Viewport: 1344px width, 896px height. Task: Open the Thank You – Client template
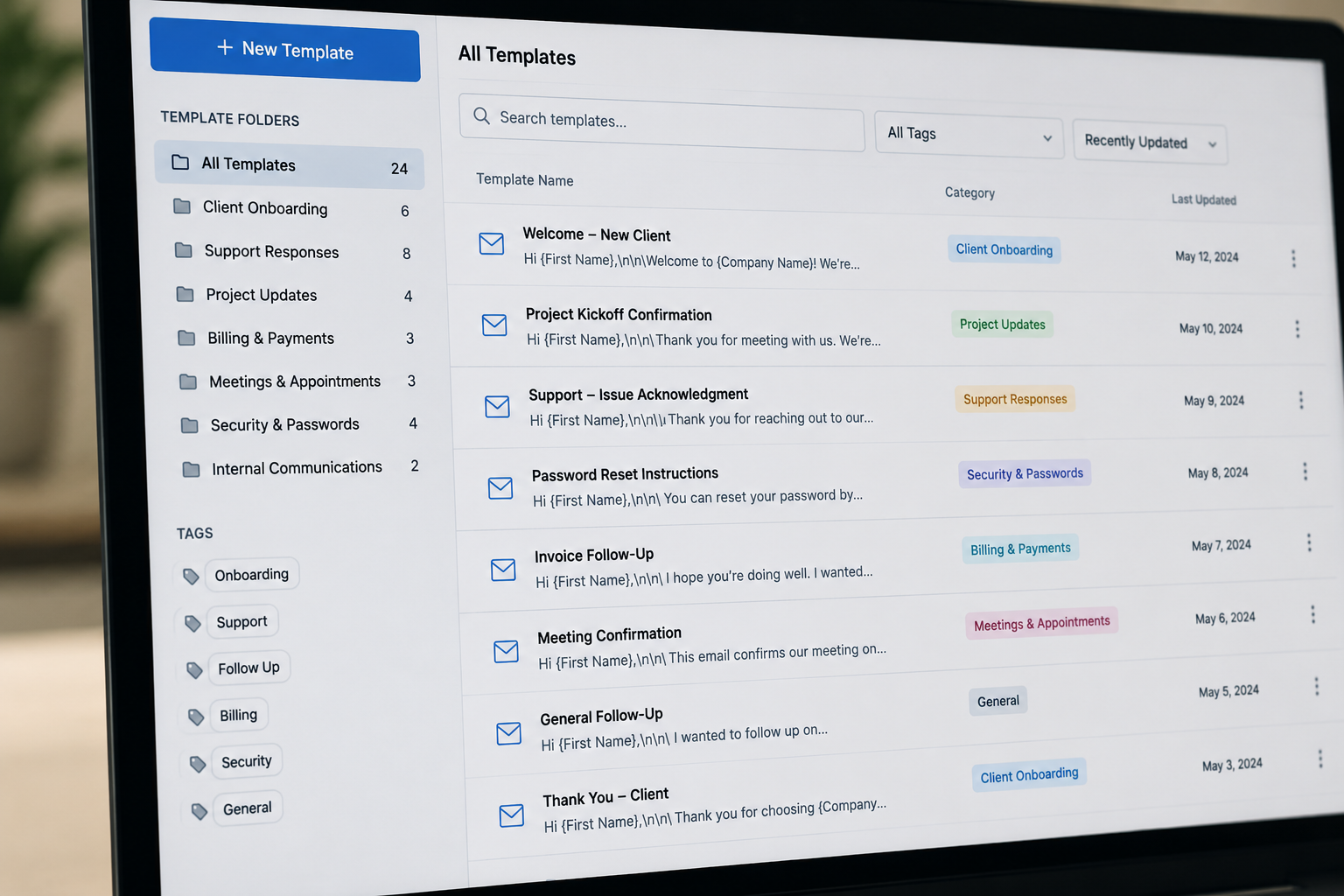tap(605, 797)
